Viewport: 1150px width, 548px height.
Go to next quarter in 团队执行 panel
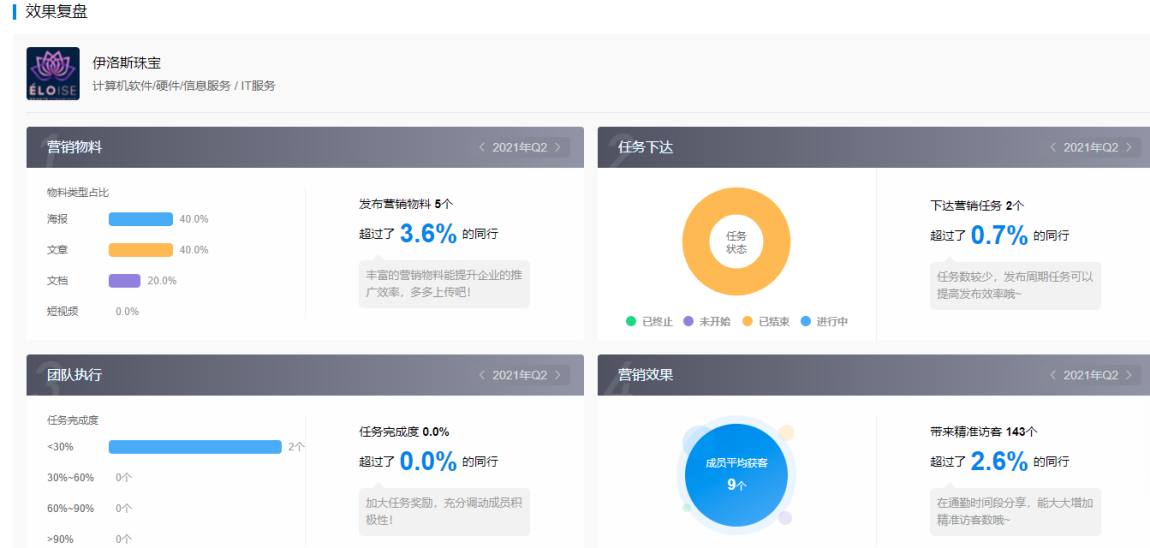[x=558, y=376]
